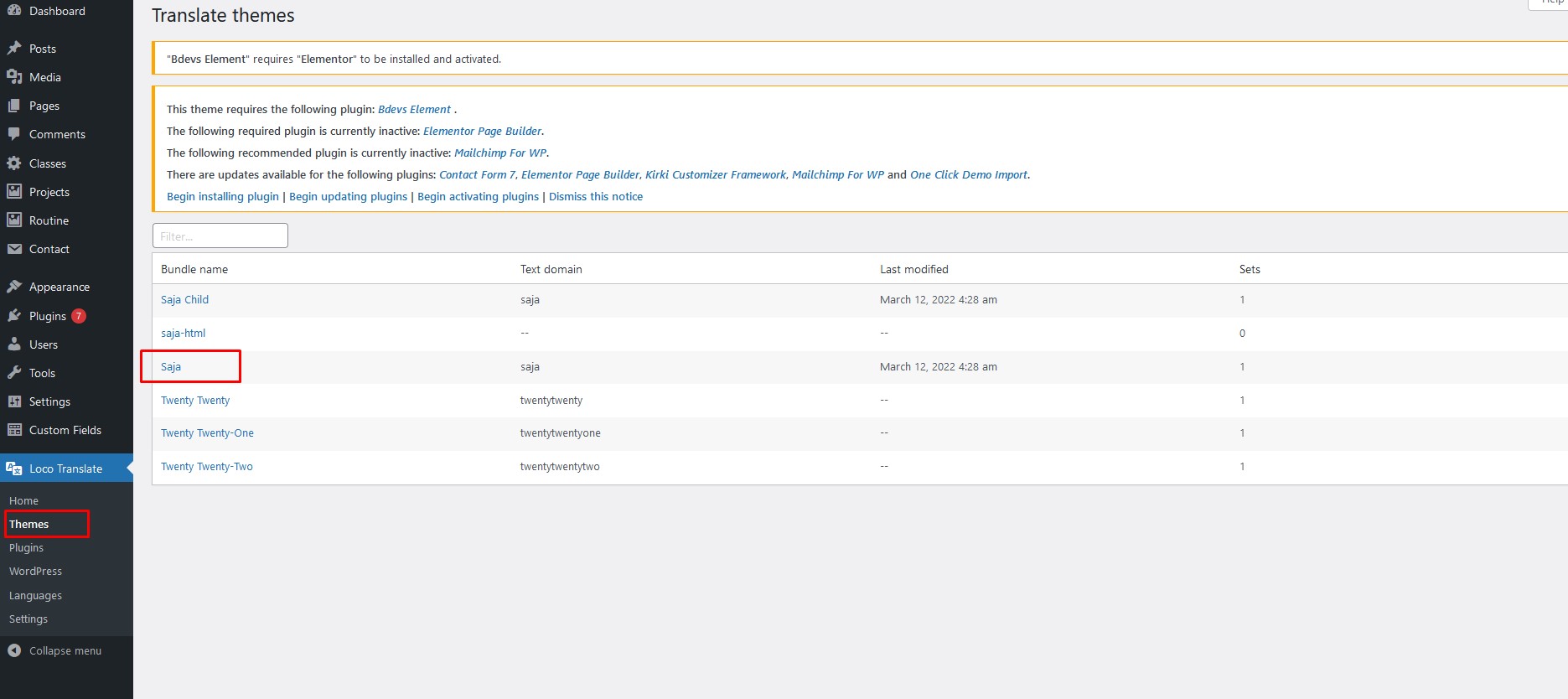
Task: Sort by Sets column header
Action: click(1250, 269)
